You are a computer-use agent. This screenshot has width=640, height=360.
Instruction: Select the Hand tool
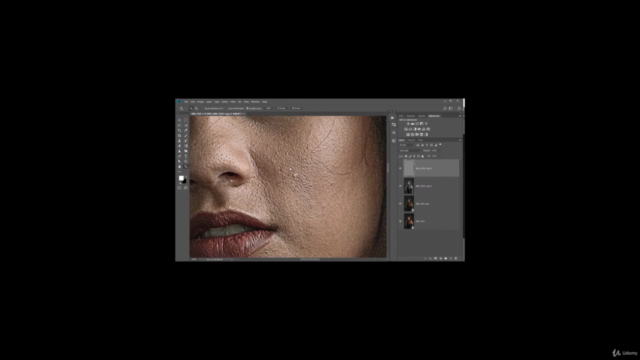coord(180,166)
